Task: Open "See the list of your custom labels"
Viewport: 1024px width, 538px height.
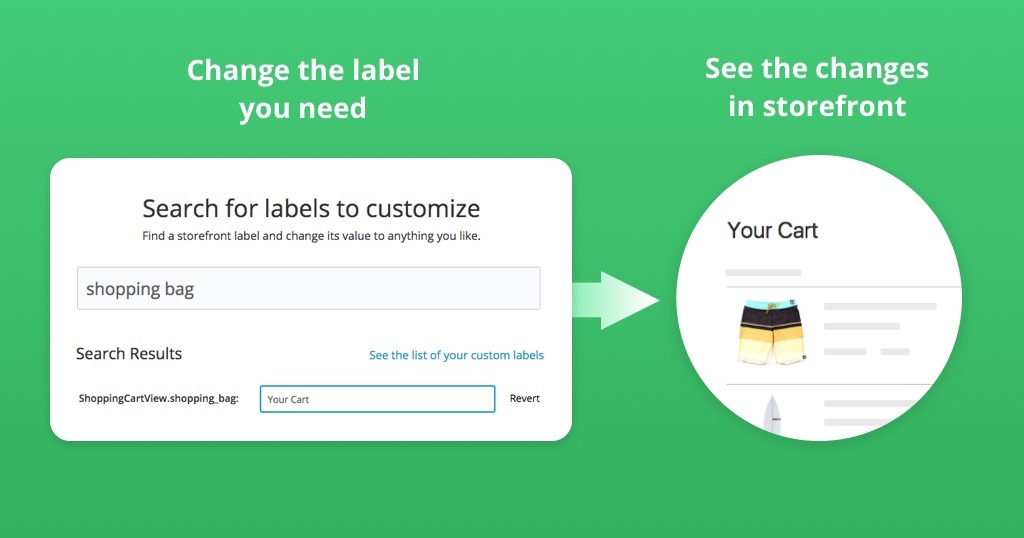Action: tap(456, 355)
